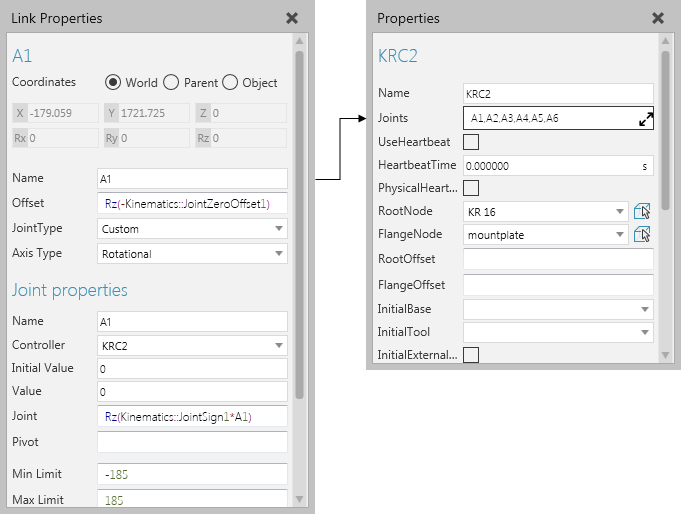
Task: Open the JointType dropdown
Action: (278, 229)
